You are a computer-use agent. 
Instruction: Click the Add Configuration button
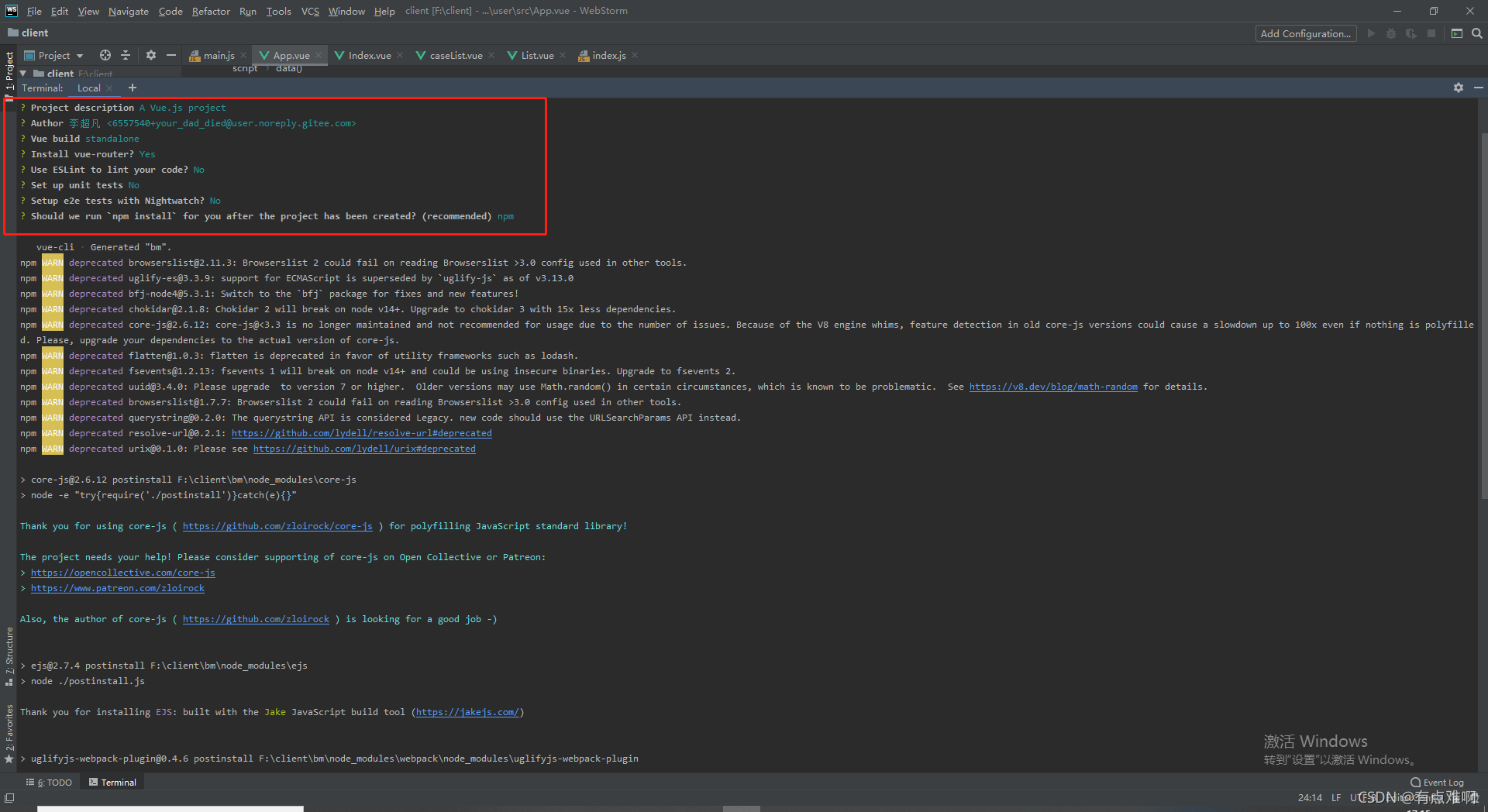click(x=1306, y=33)
